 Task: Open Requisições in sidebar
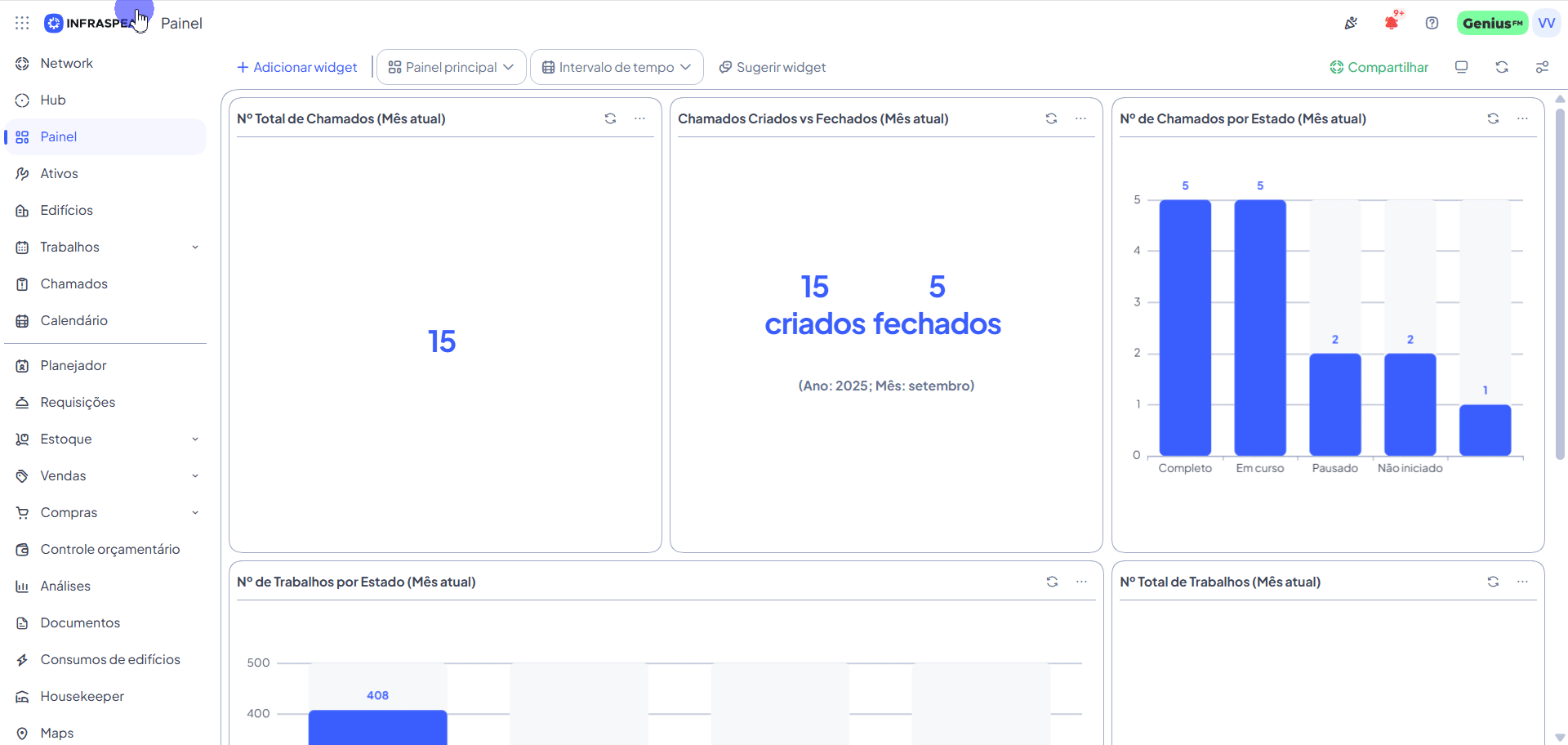(105, 402)
